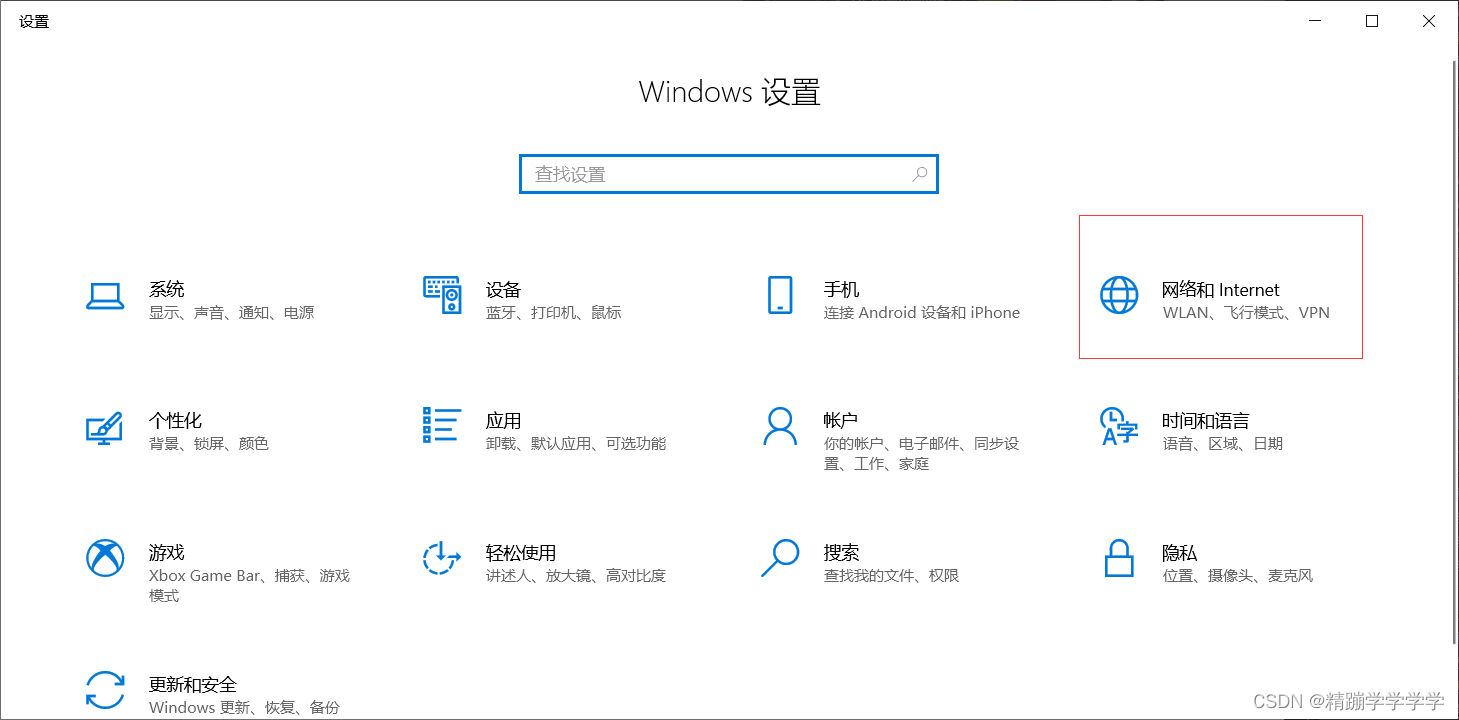The height and width of the screenshot is (720, 1459).
Task: Click the Windows 更新、恢复、备份 description
Action: coord(245,708)
